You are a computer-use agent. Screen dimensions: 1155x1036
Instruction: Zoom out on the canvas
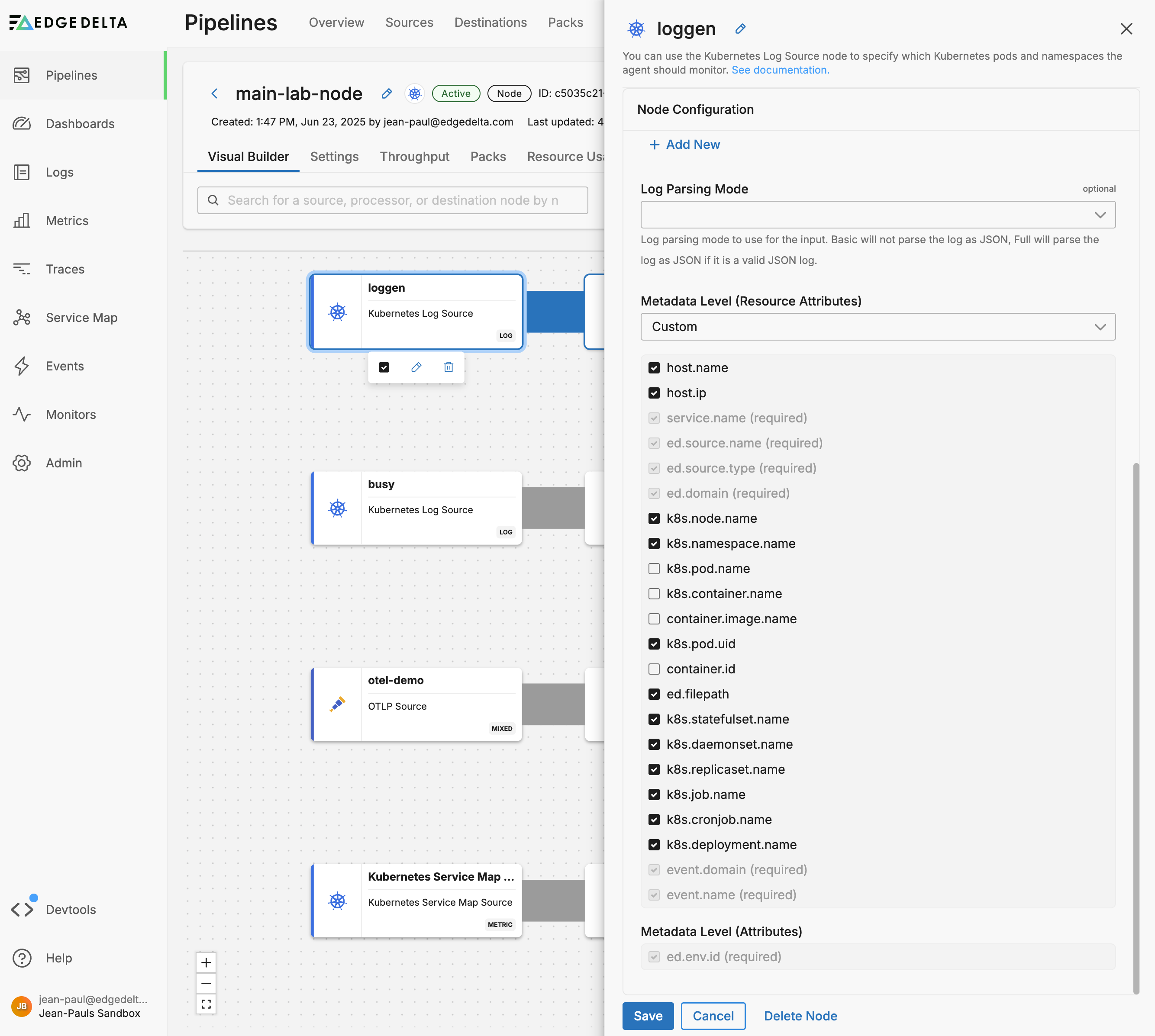[x=206, y=983]
